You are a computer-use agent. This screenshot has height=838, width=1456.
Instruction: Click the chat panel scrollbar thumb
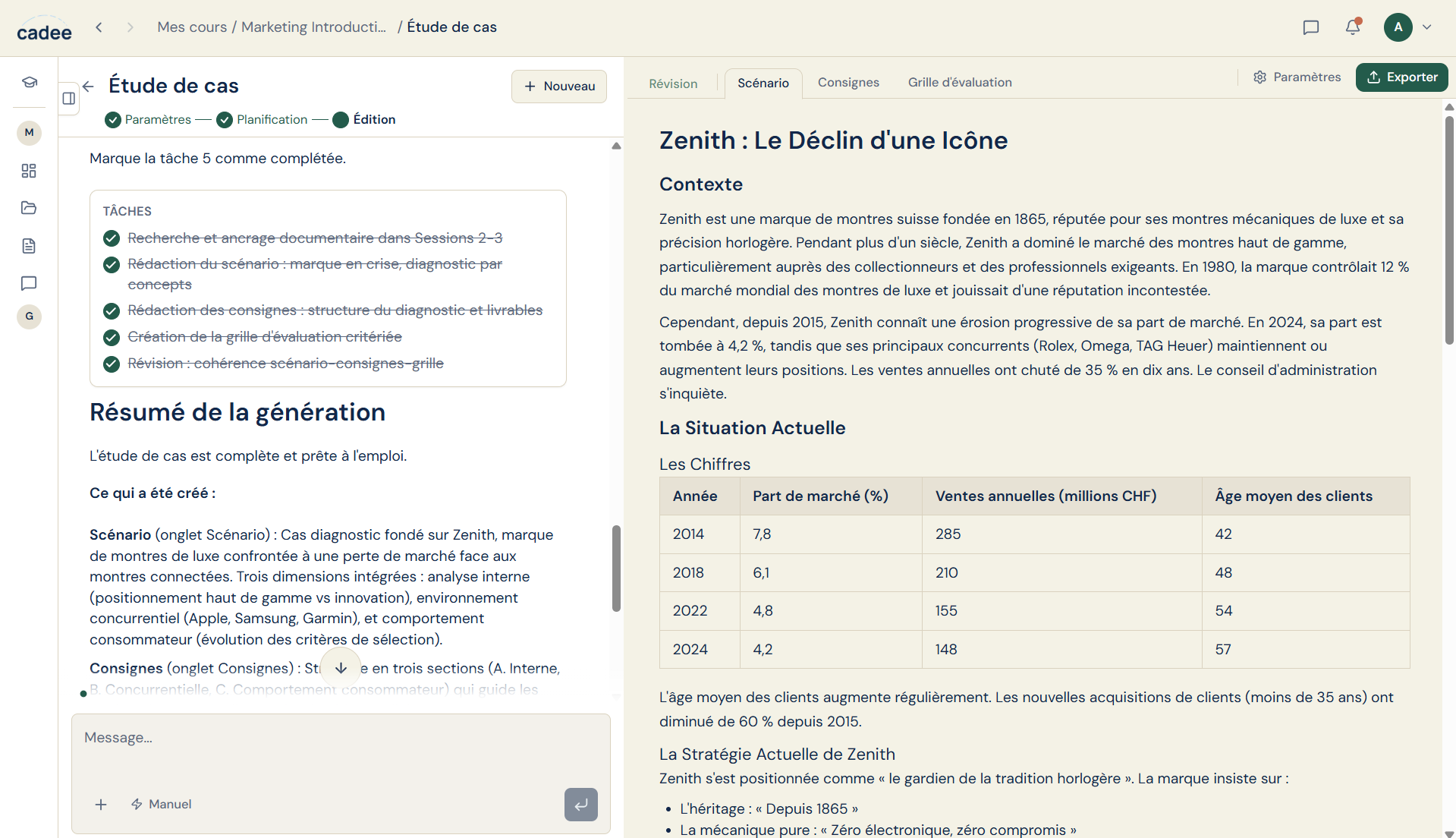(616, 569)
